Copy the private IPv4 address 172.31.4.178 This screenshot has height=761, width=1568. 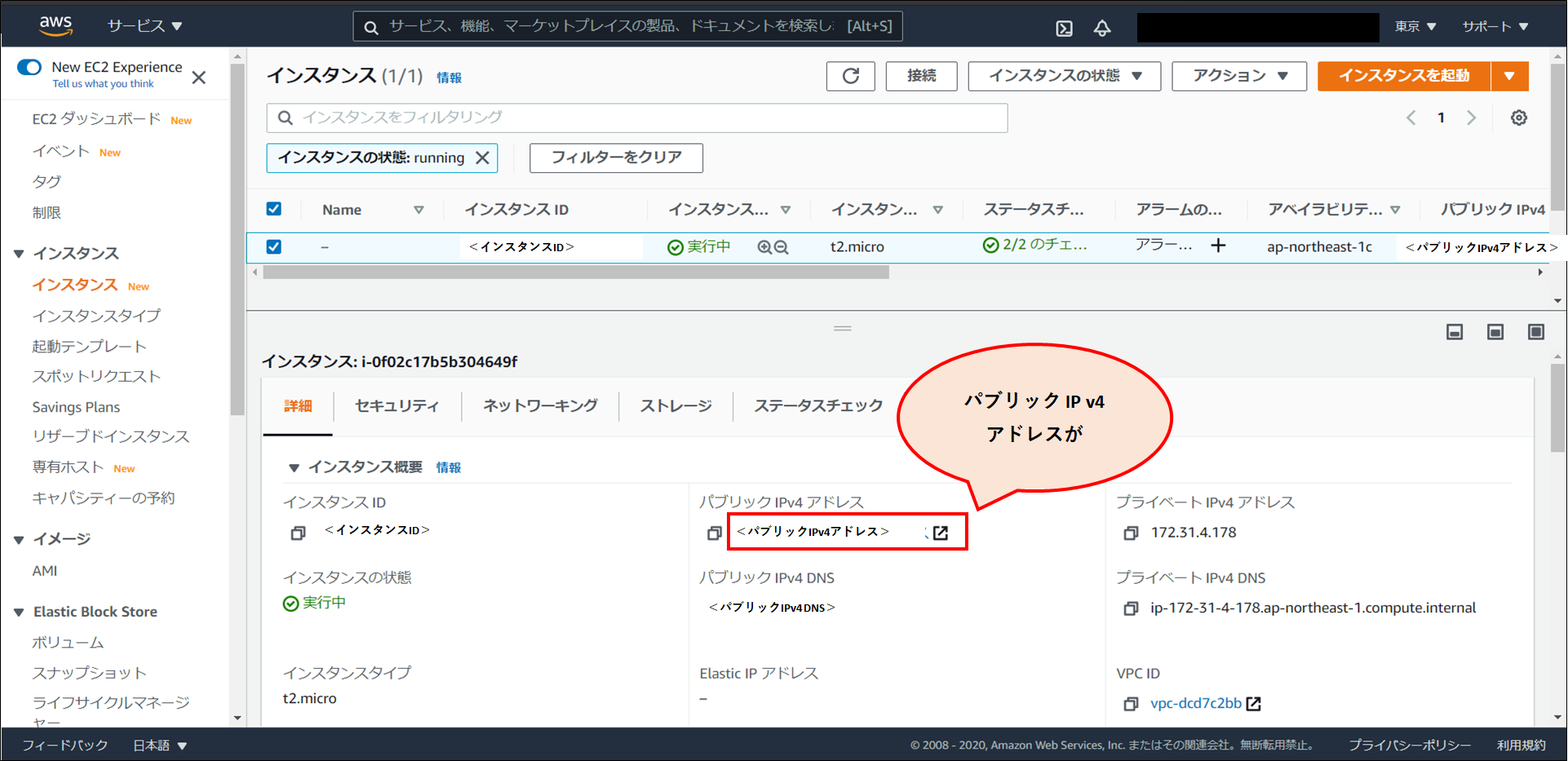pyautogui.click(x=1131, y=533)
